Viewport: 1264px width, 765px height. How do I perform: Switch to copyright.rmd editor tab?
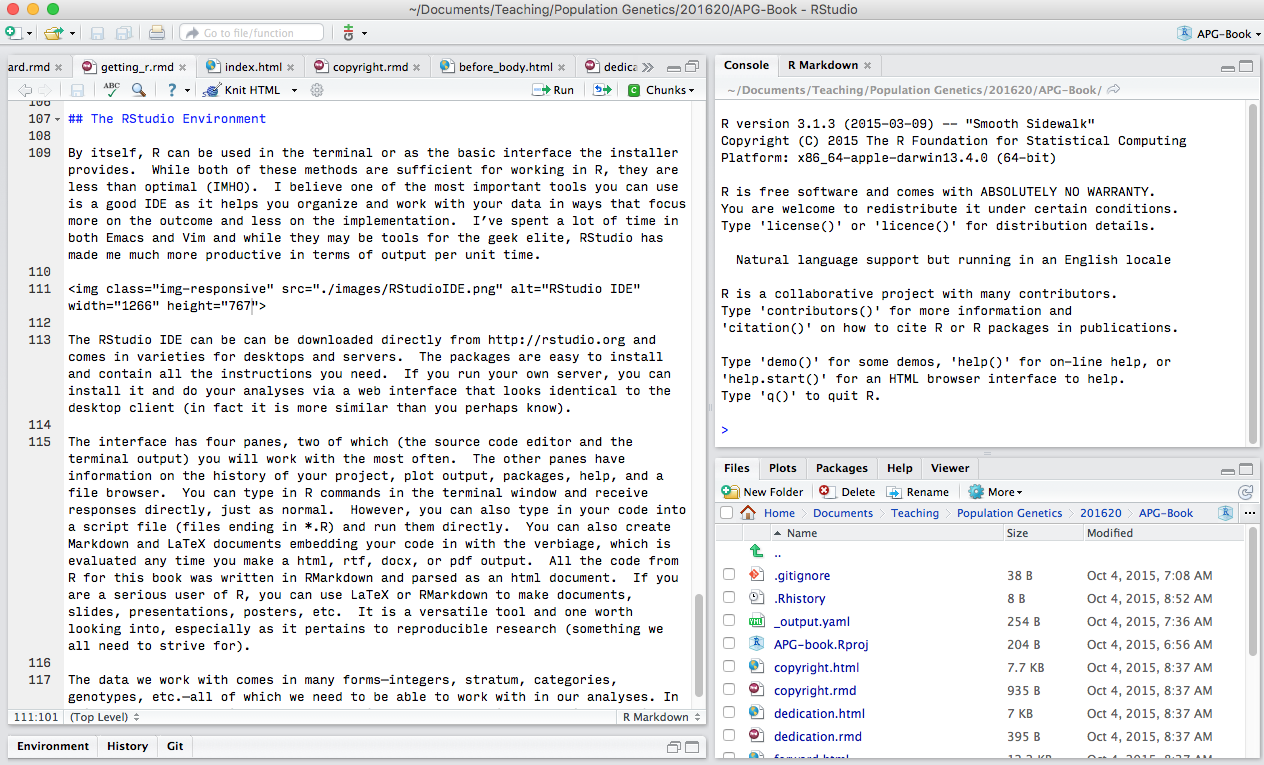point(369,67)
